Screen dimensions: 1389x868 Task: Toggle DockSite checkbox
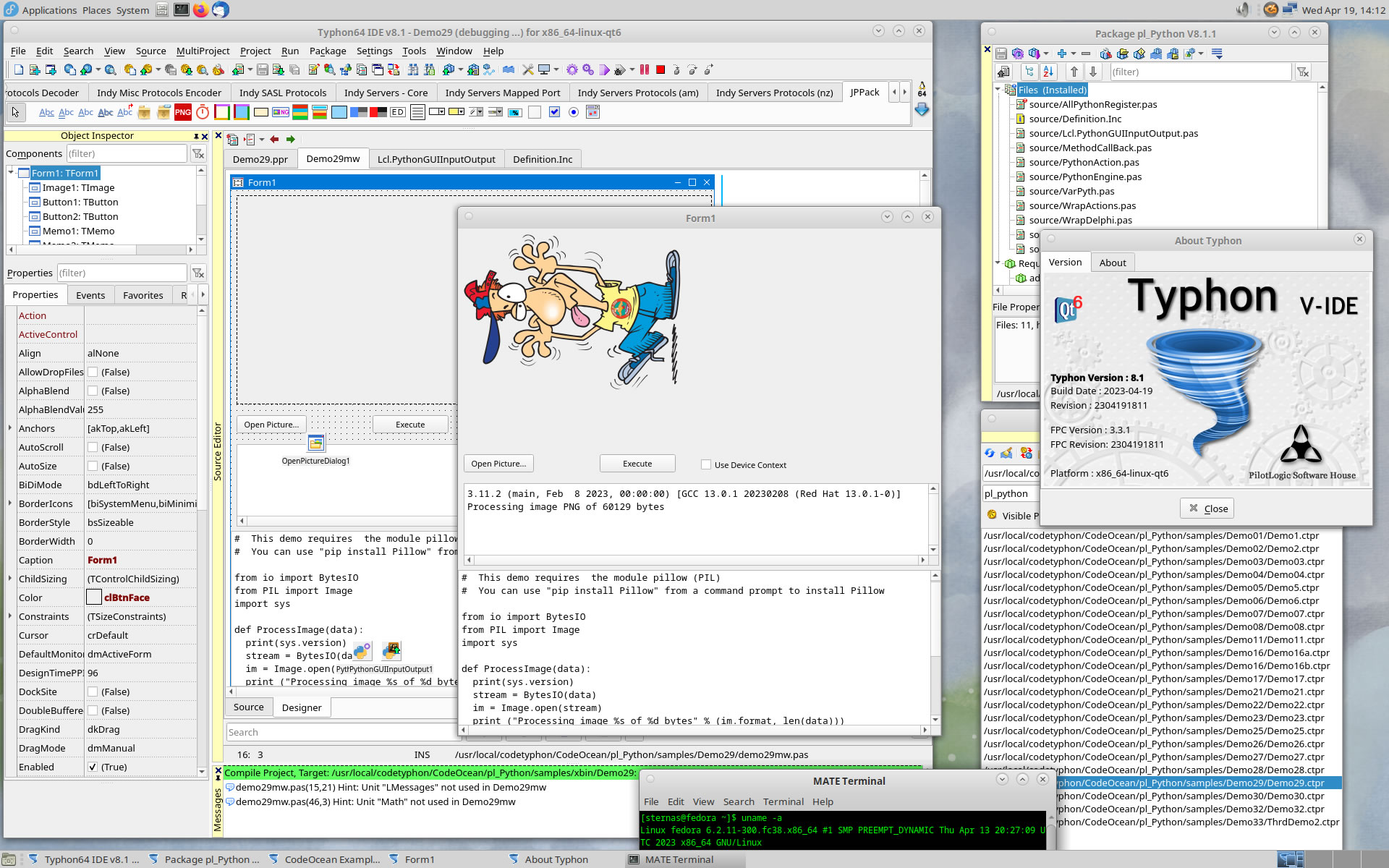[x=93, y=692]
